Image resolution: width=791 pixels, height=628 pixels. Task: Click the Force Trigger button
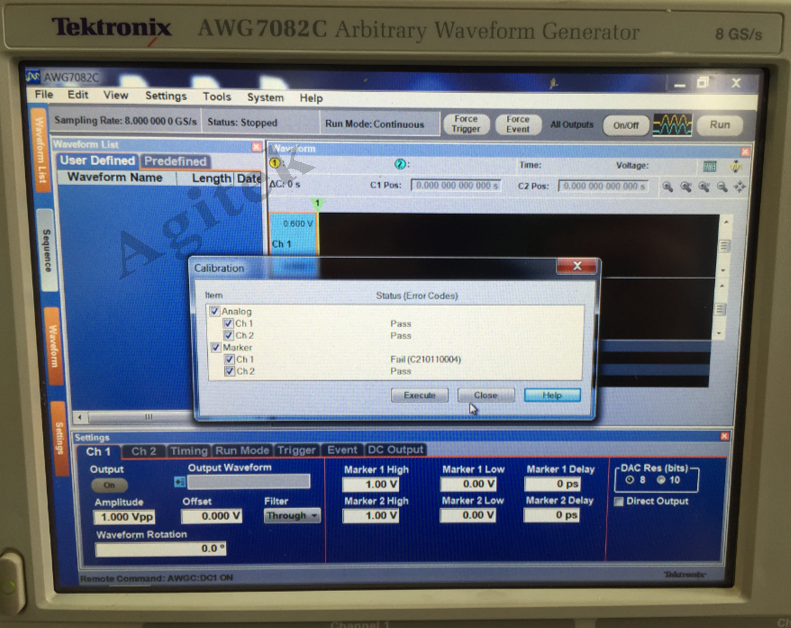pyautogui.click(x=466, y=124)
